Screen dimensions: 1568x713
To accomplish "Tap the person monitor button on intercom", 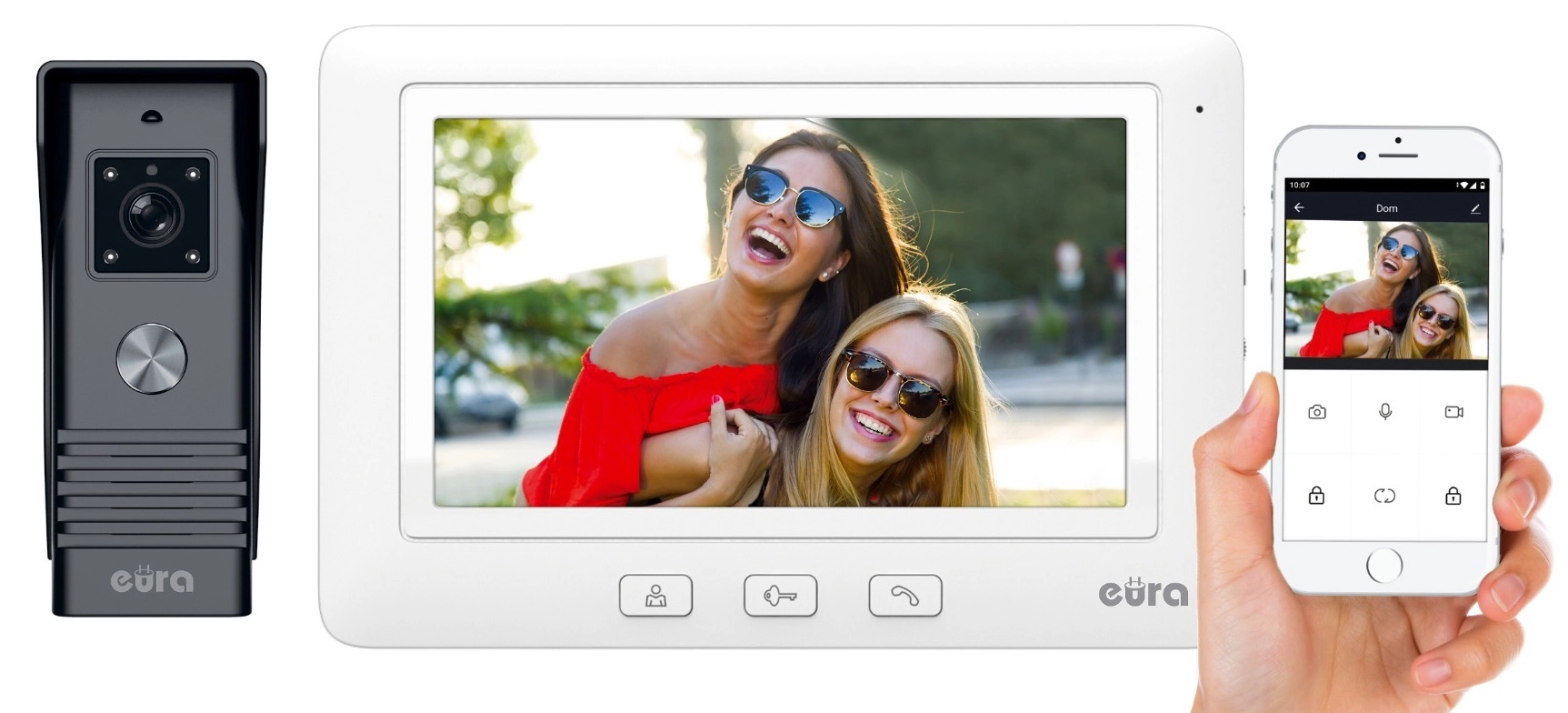I will click(655, 596).
